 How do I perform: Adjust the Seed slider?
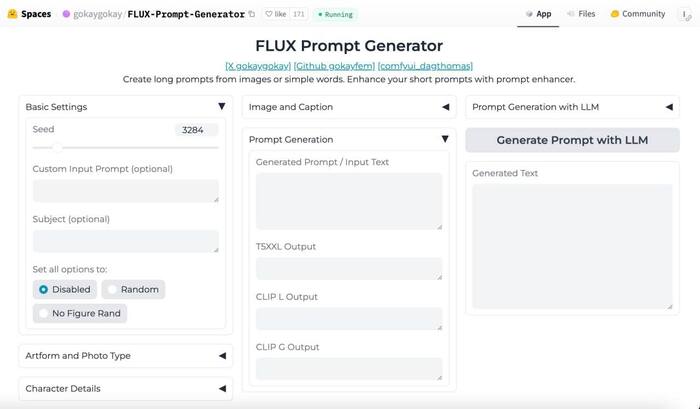[x=57, y=147]
